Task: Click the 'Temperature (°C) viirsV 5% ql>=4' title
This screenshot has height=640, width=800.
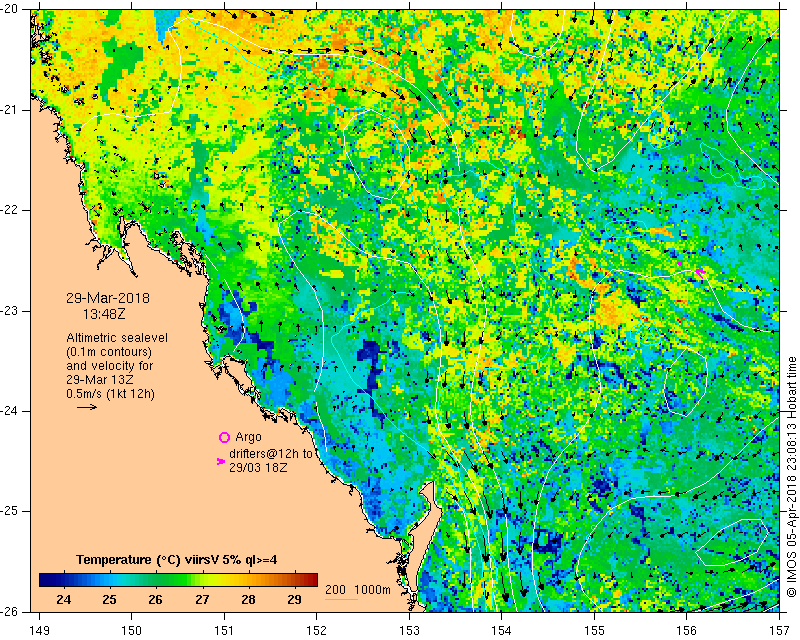Action: (x=177, y=560)
